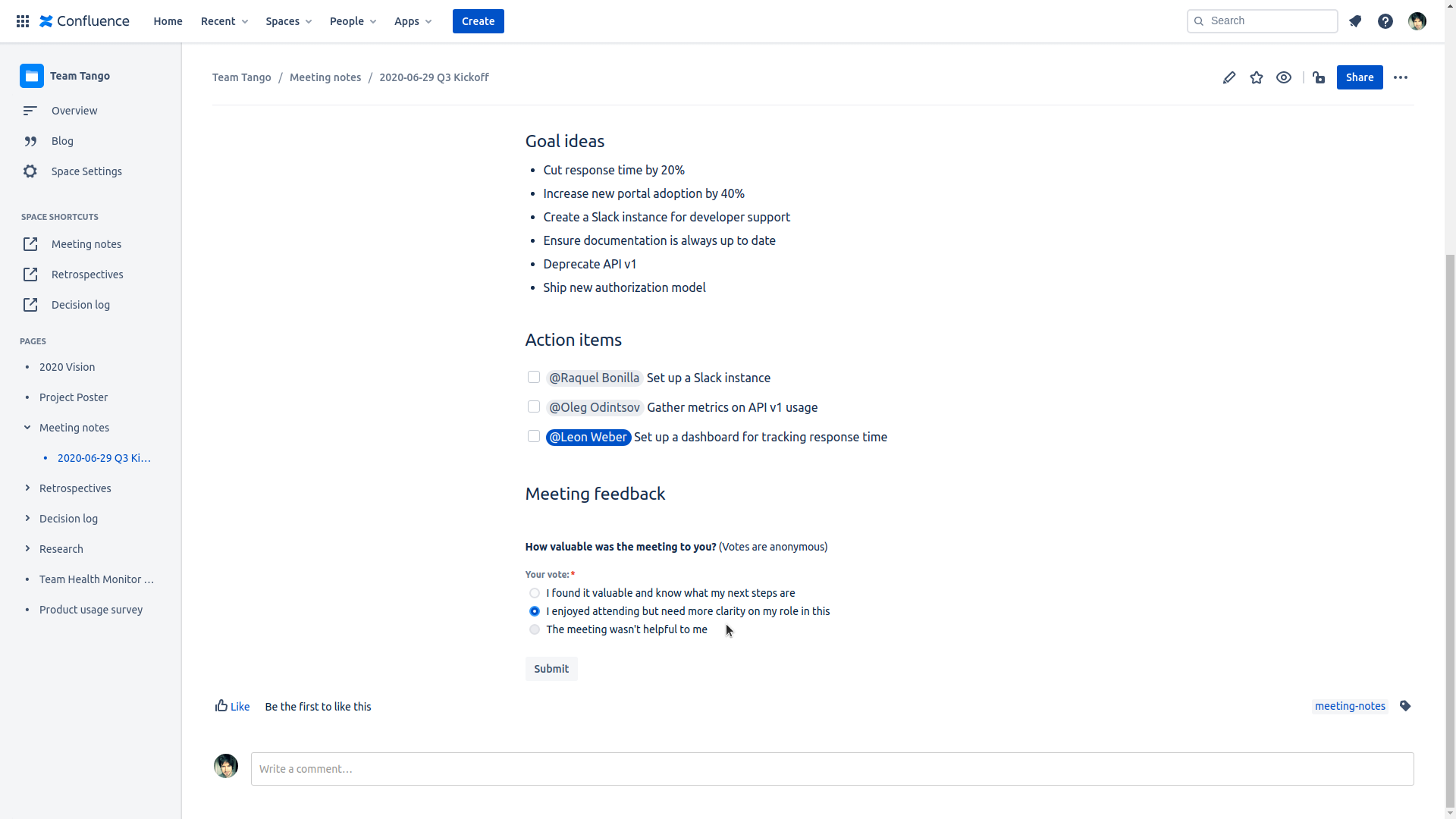
Task: Star this page as favorite
Action: (x=1257, y=77)
